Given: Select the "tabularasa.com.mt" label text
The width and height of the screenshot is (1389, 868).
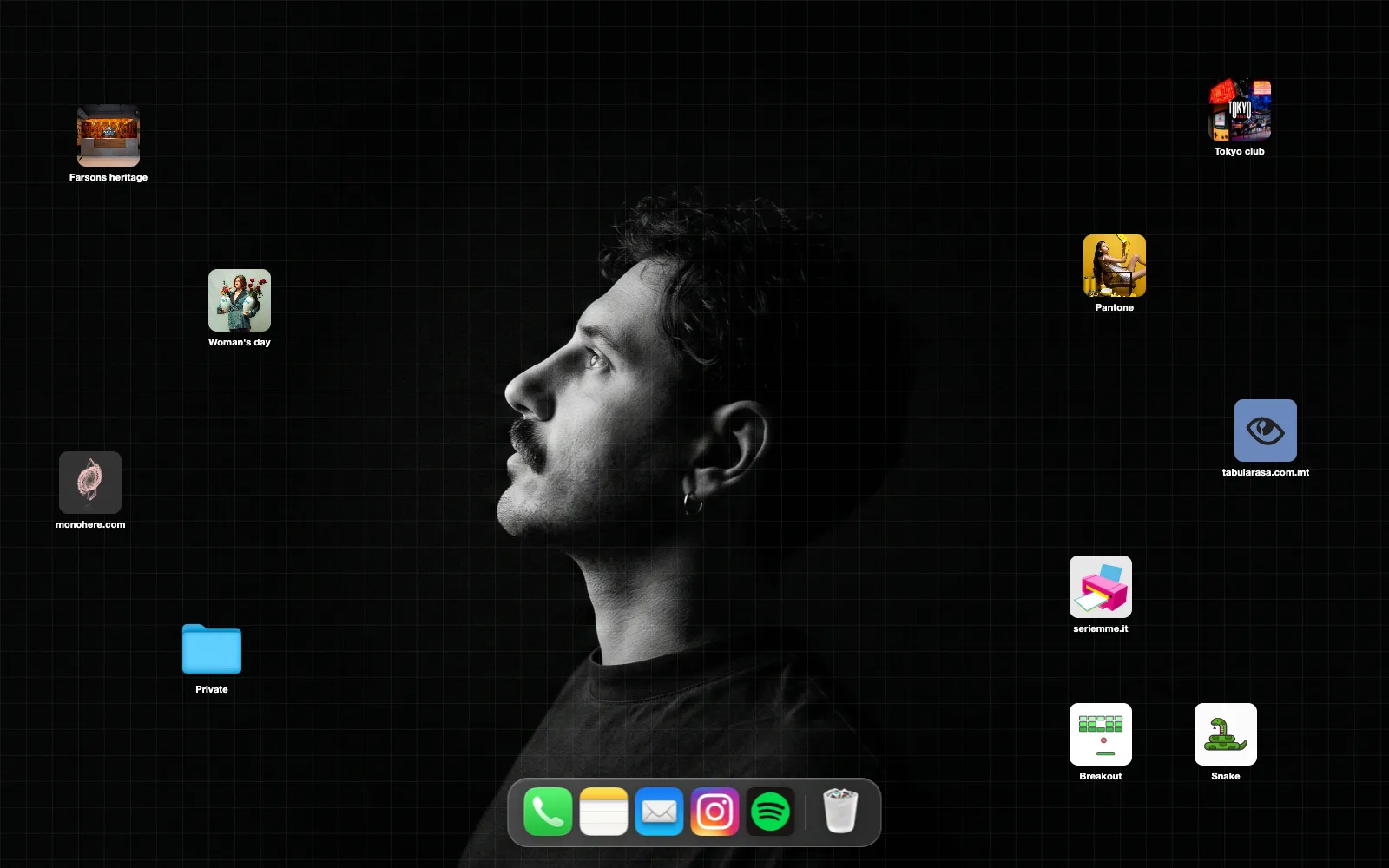Looking at the screenshot, I should coord(1266,472).
